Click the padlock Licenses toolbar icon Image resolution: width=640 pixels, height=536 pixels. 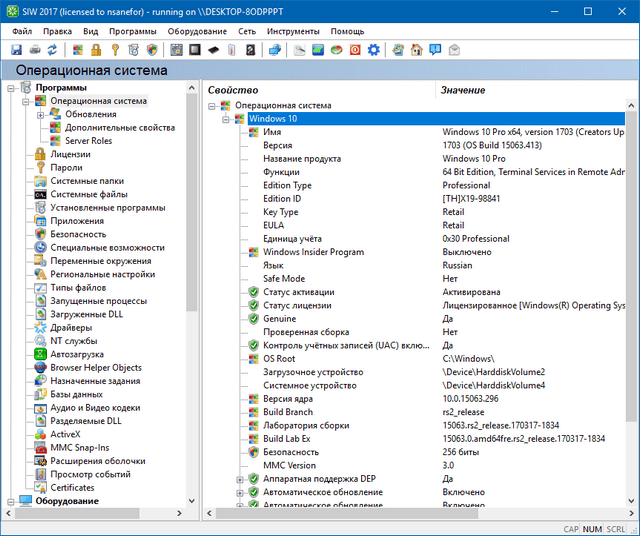click(98, 49)
